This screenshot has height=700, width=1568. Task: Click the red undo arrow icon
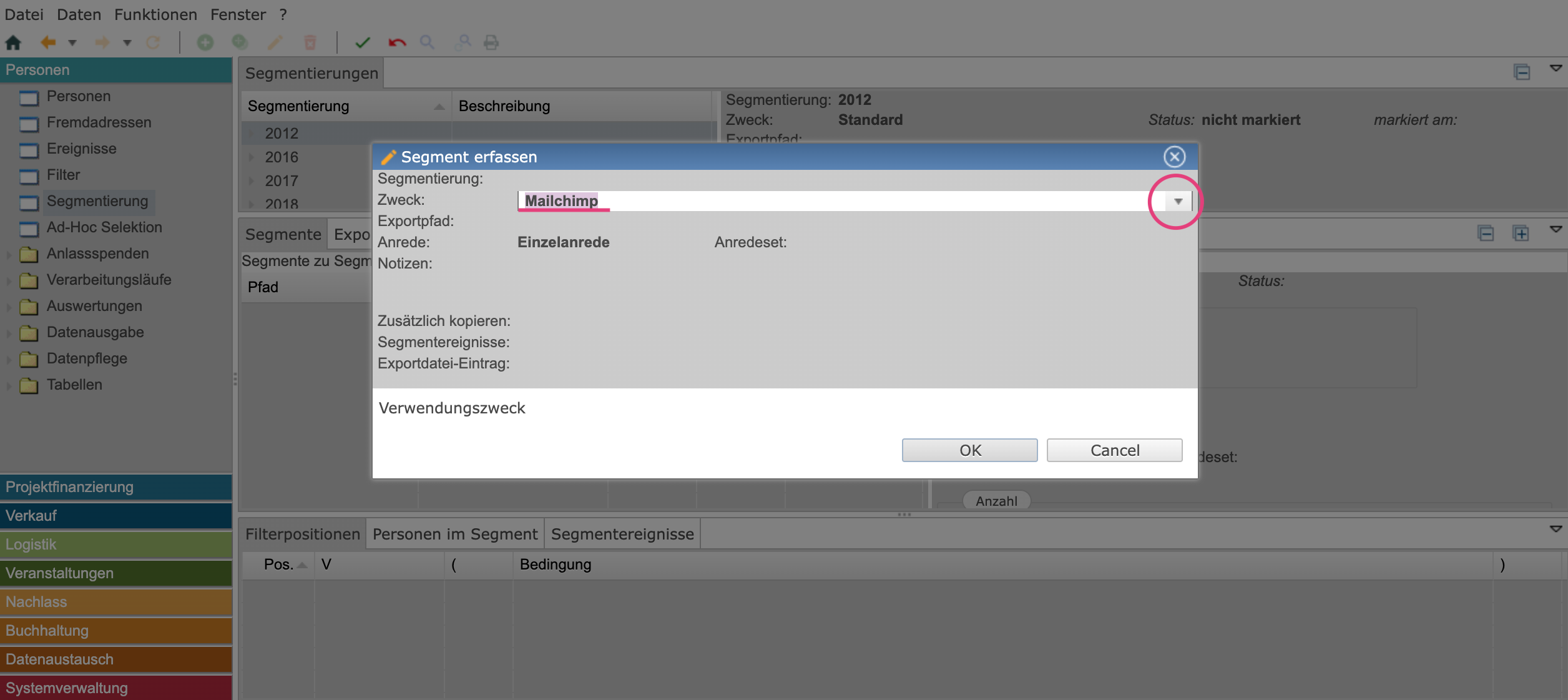[x=397, y=42]
